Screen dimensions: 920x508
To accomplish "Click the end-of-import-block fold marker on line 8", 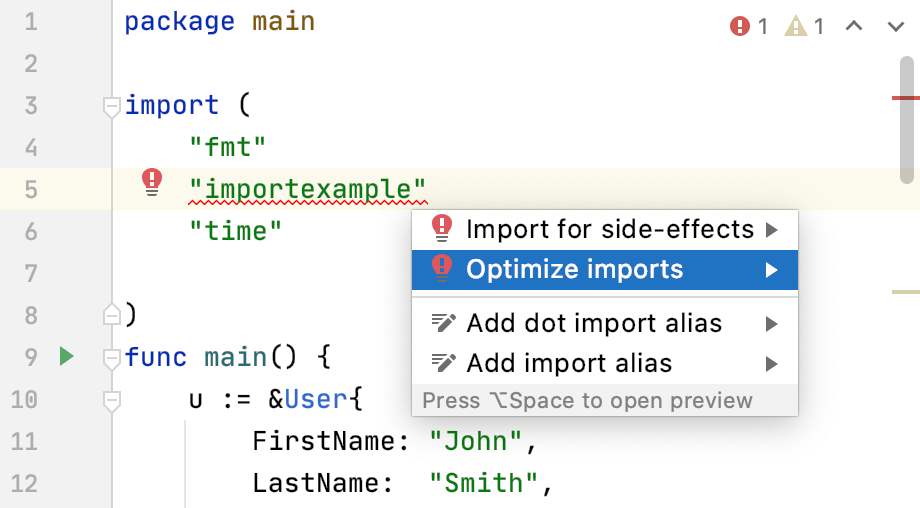I will [112, 315].
